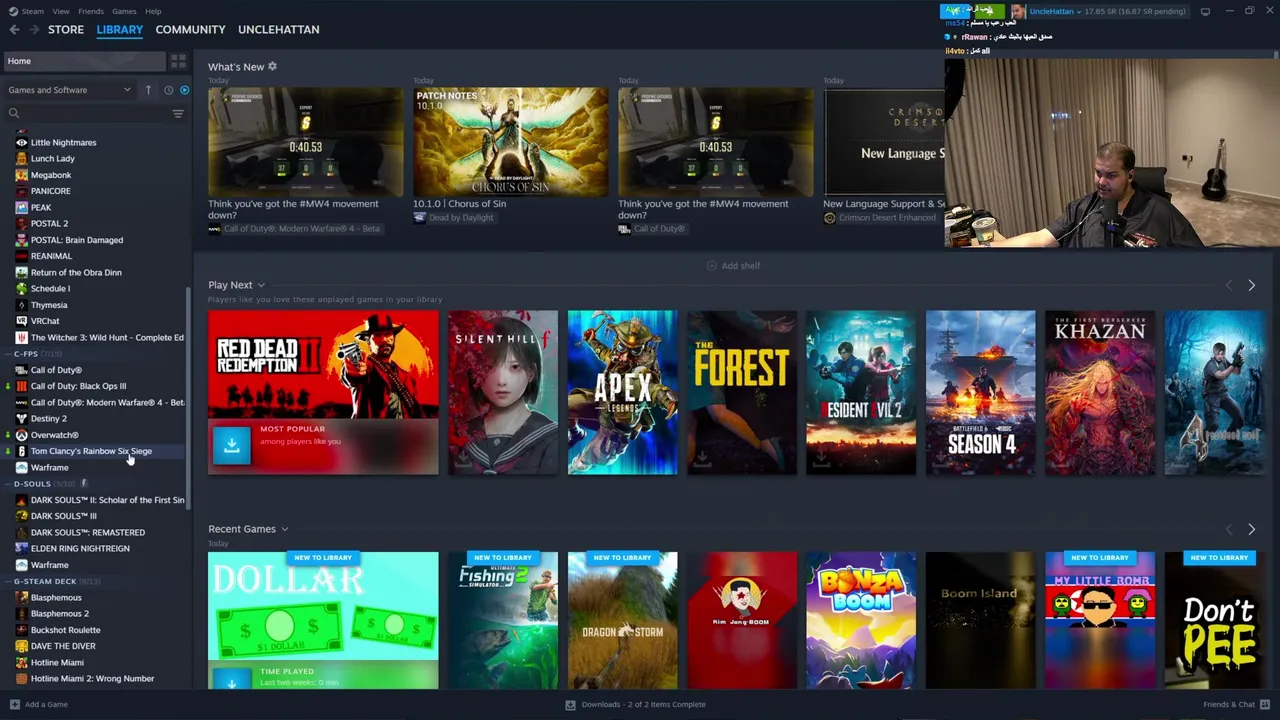Screen dimensions: 1280x720
Task: Switch the library to collections grid view
Action: pos(178,61)
